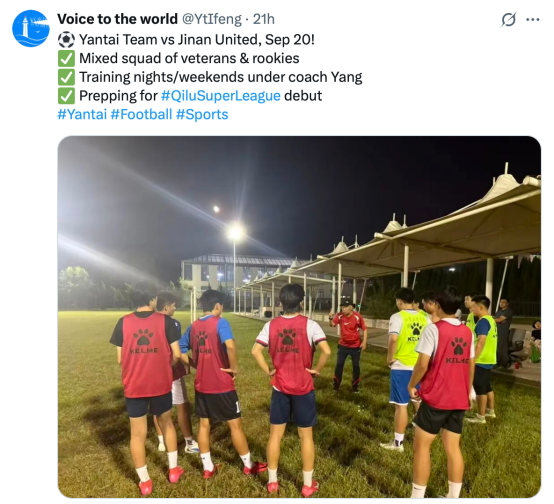Open the 21h timestamp permalink
This screenshot has height=504, width=554.
coord(264,19)
